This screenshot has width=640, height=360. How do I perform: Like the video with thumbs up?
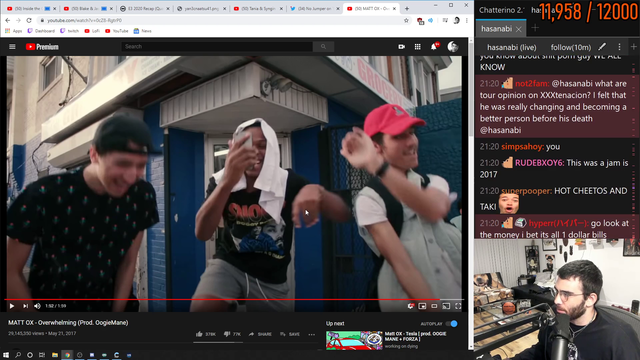[x=205, y=334]
